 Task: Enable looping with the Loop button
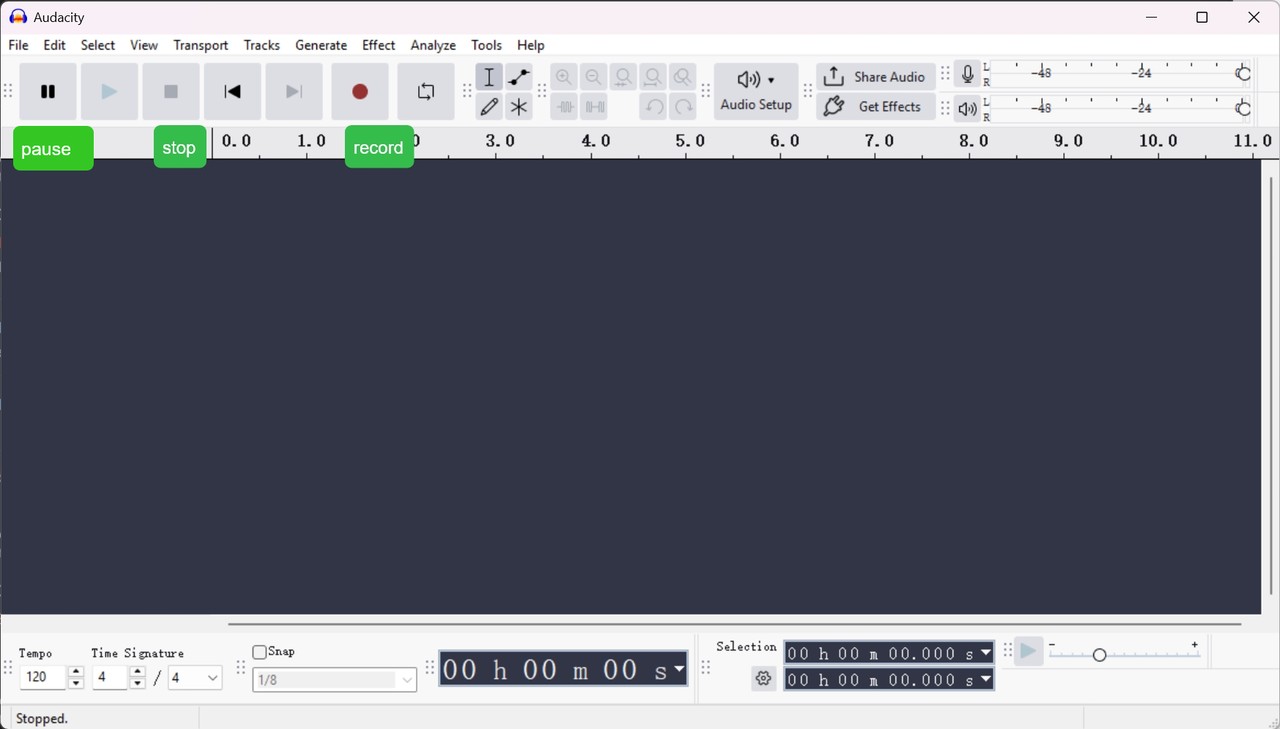point(426,90)
